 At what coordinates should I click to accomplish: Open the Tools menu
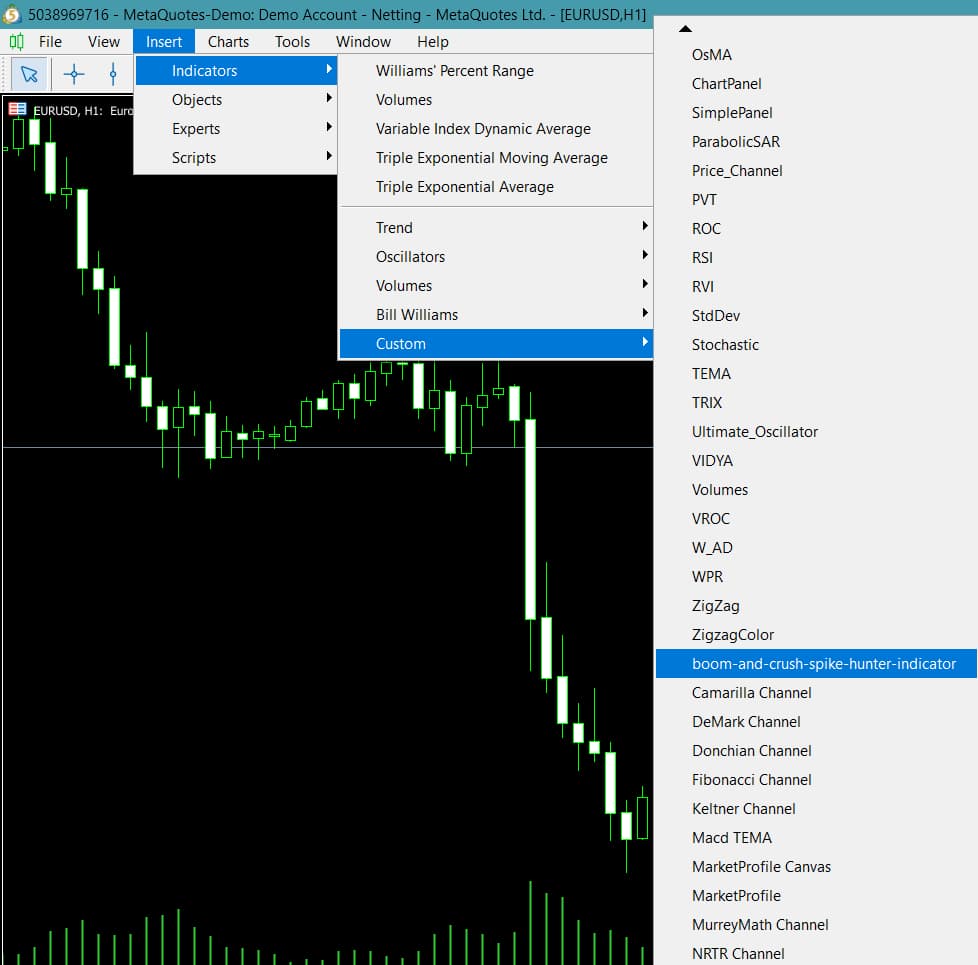pyautogui.click(x=292, y=42)
